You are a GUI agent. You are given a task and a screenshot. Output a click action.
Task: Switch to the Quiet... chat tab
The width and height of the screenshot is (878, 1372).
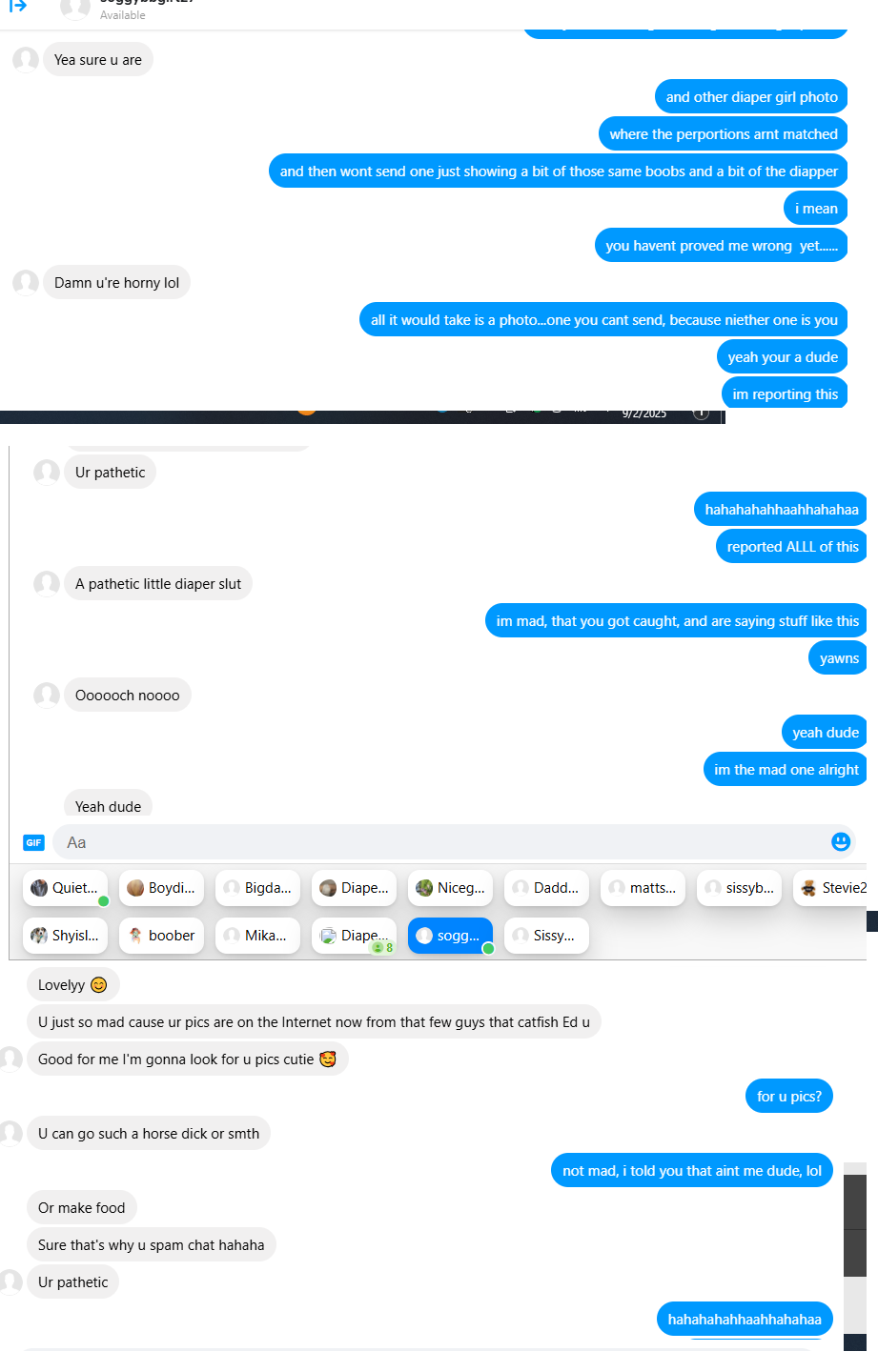65,888
